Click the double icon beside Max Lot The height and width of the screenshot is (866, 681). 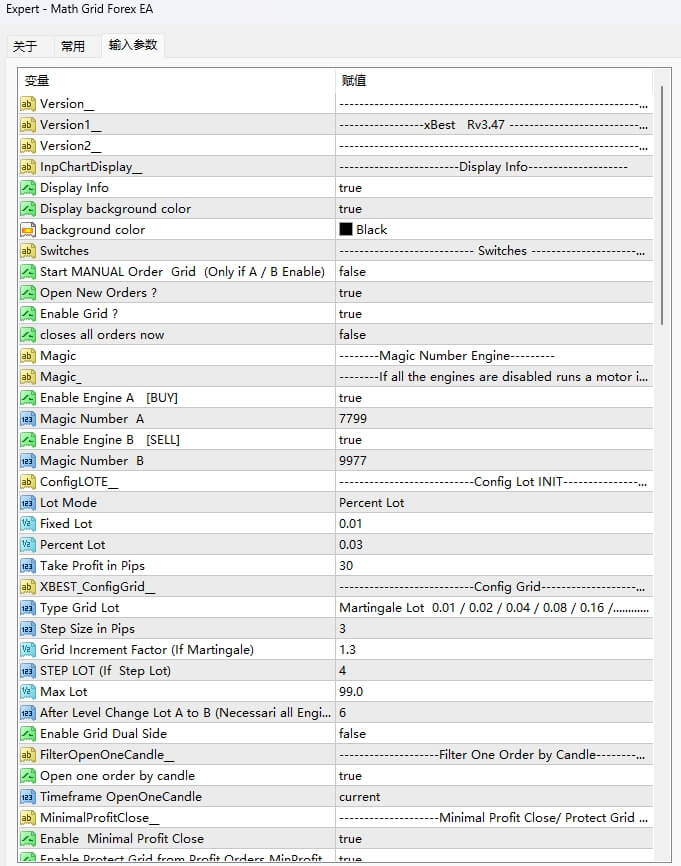pyautogui.click(x=27, y=691)
